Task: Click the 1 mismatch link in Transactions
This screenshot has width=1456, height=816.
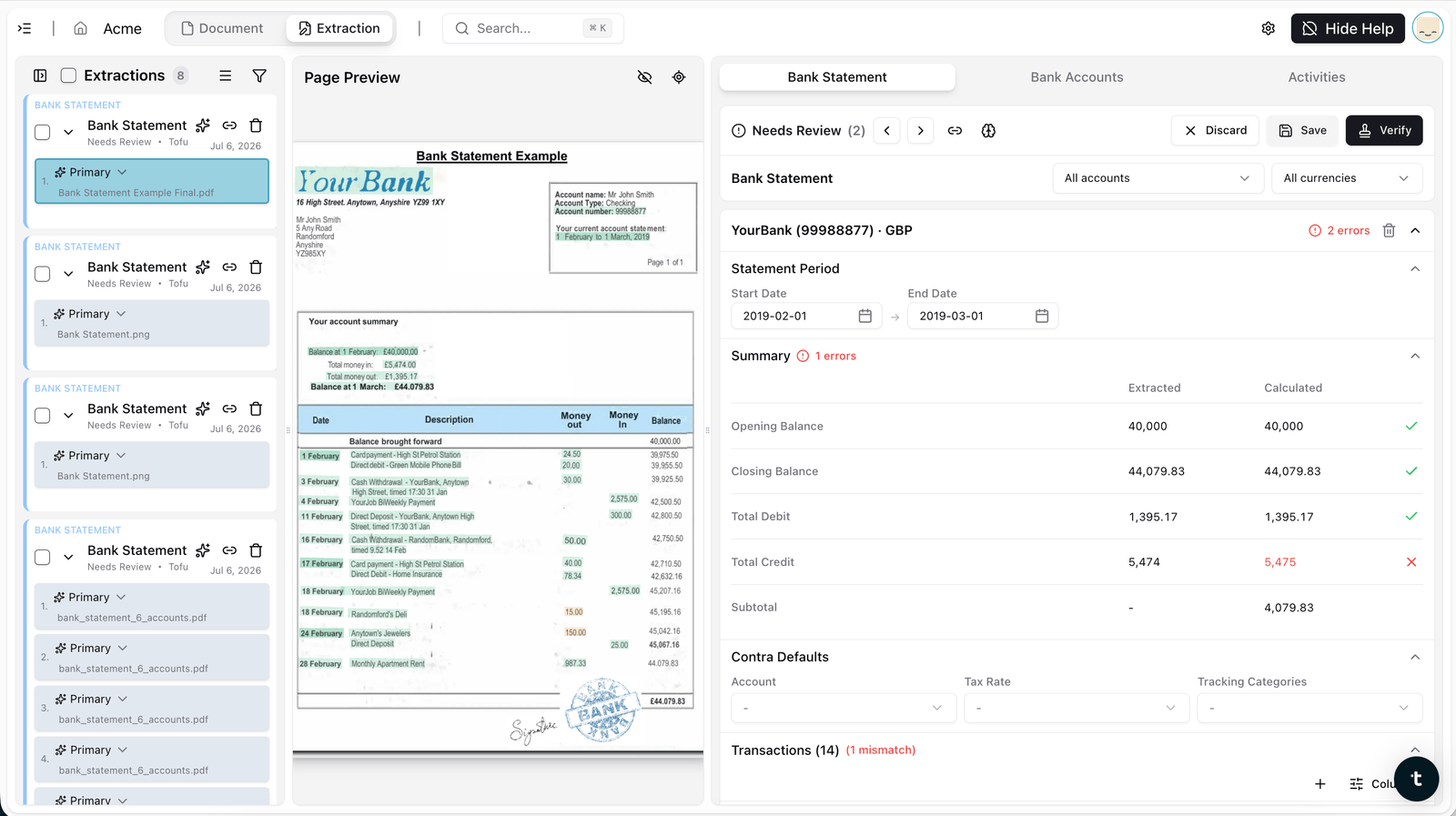Action: tap(881, 750)
